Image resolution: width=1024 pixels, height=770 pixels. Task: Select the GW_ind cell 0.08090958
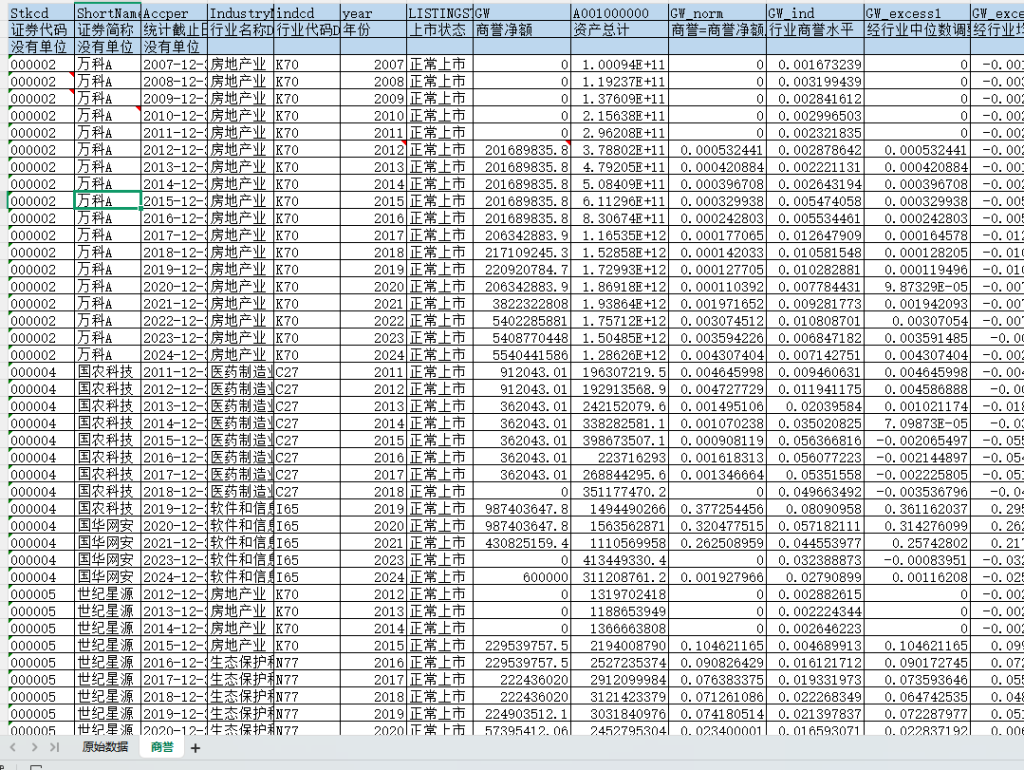816,508
